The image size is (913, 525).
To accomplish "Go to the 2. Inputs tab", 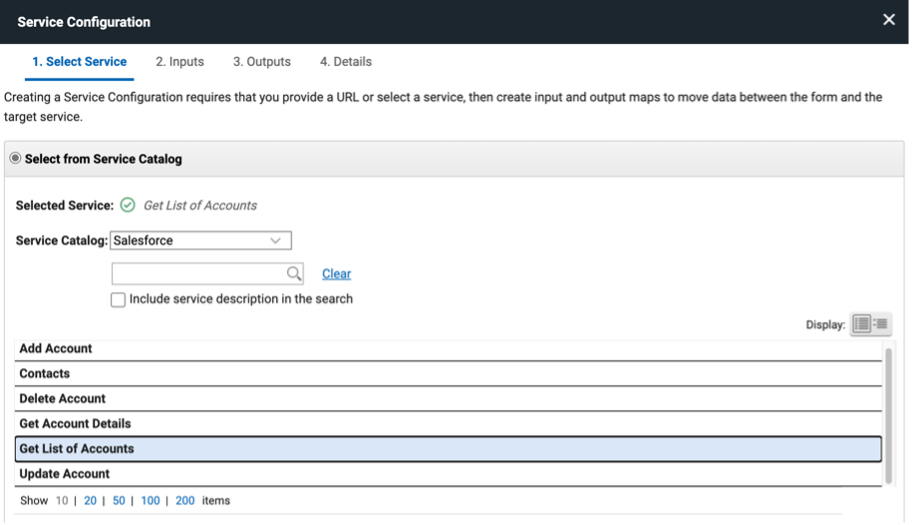I will (x=179, y=62).
